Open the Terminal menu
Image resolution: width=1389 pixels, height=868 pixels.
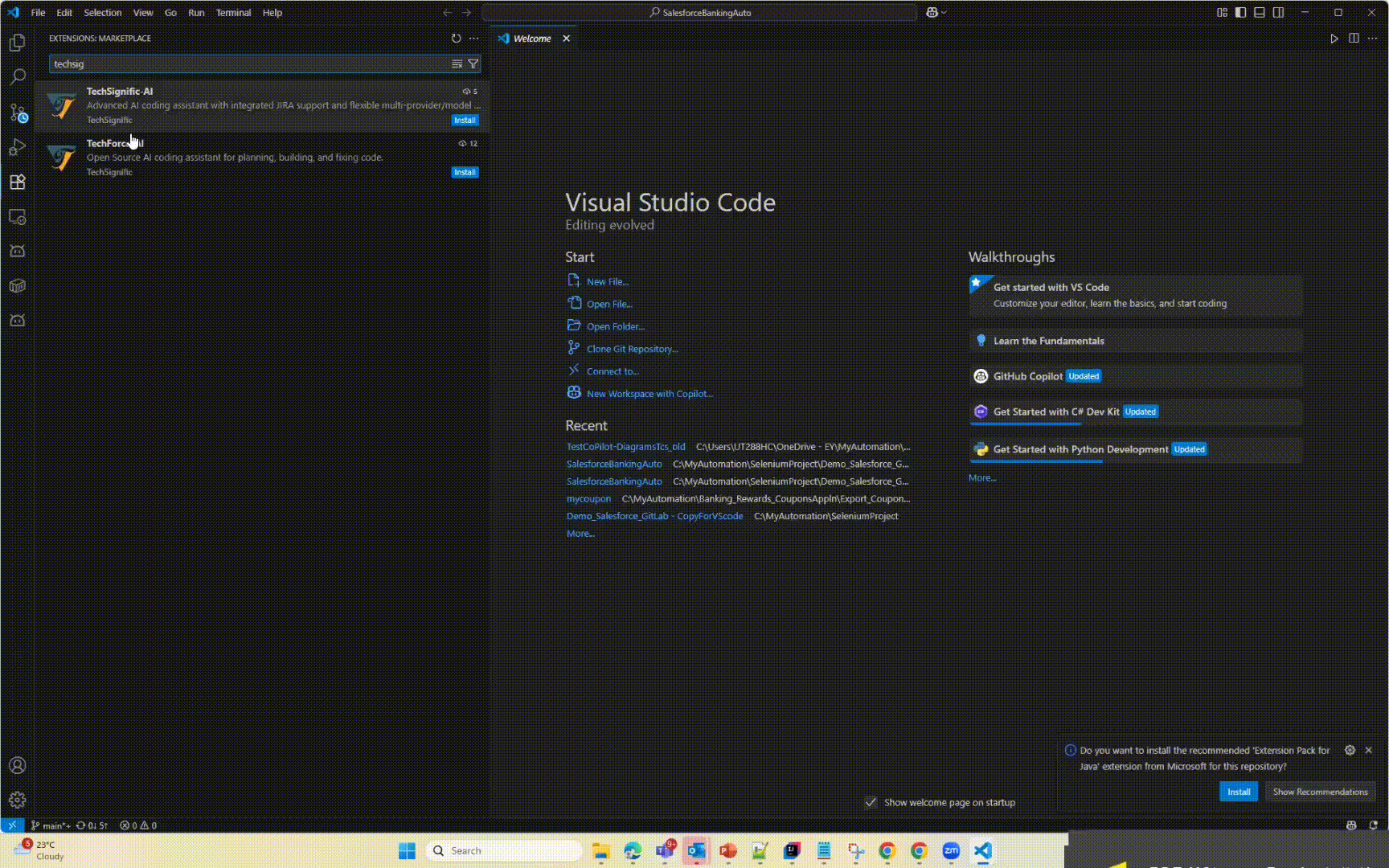pyautogui.click(x=233, y=12)
